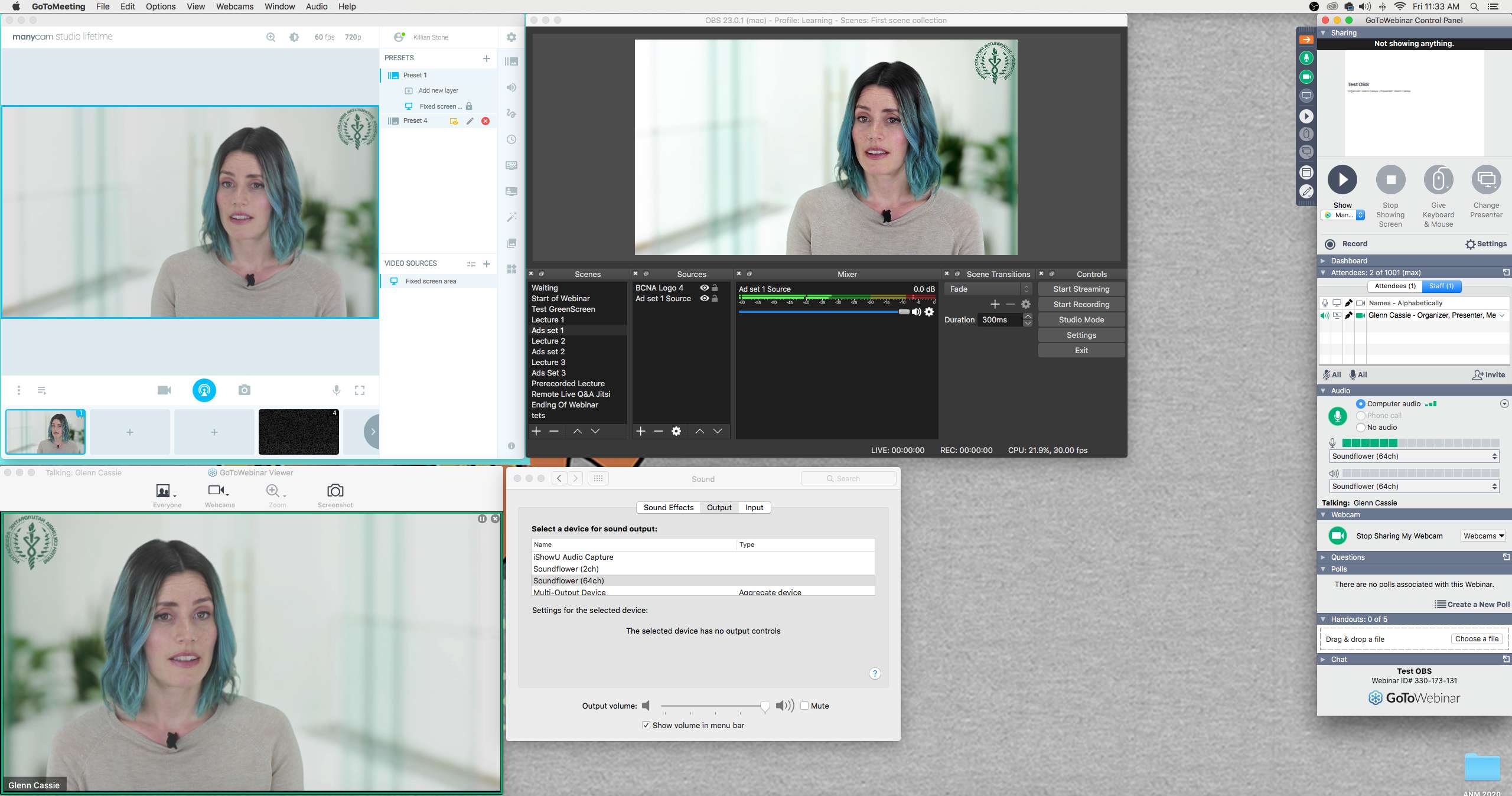Add new preset with plus icon
1512x796 pixels.
pos(487,58)
